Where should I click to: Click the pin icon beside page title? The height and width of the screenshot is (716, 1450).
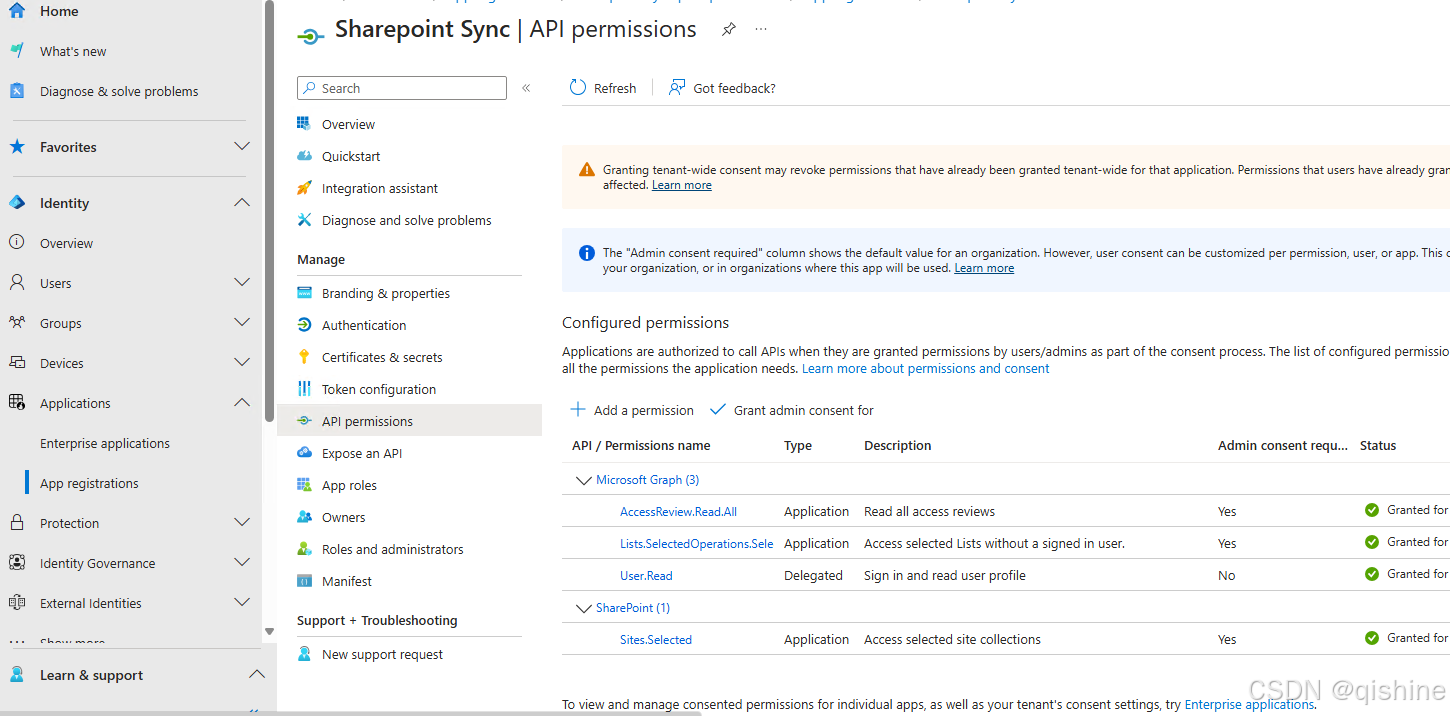click(729, 30)
